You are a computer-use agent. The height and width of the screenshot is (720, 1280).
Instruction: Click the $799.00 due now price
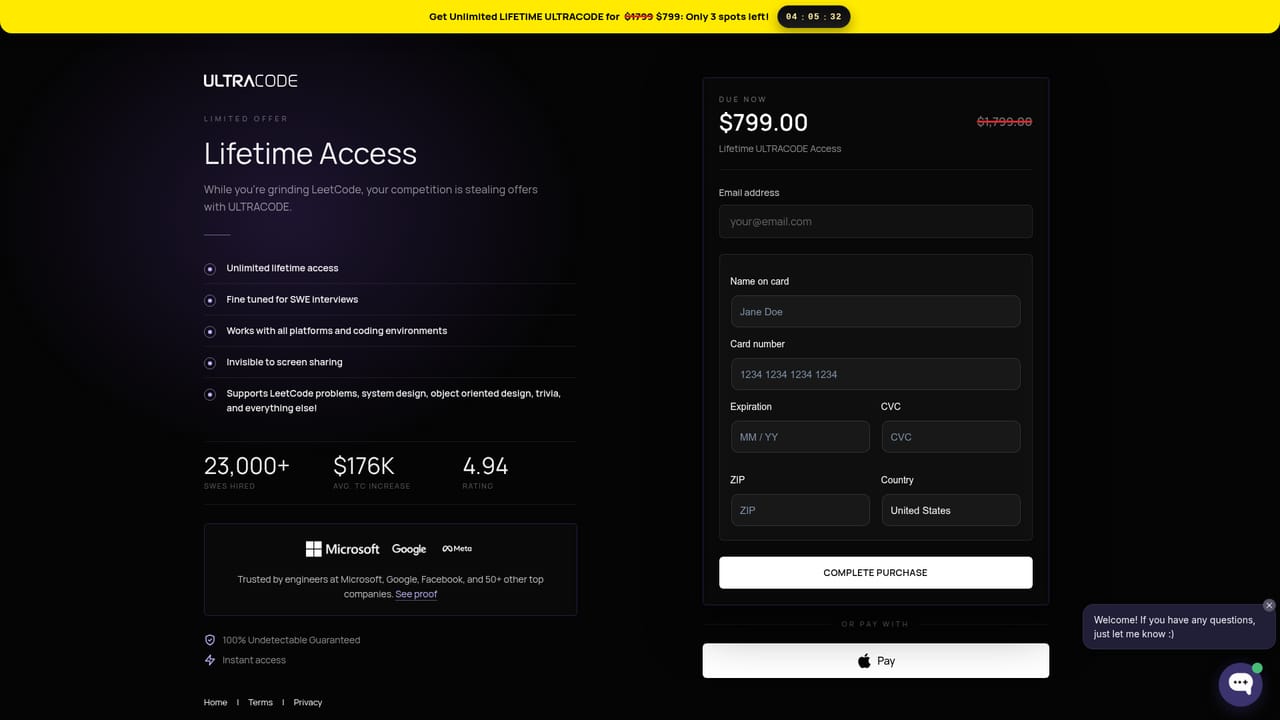763,123
